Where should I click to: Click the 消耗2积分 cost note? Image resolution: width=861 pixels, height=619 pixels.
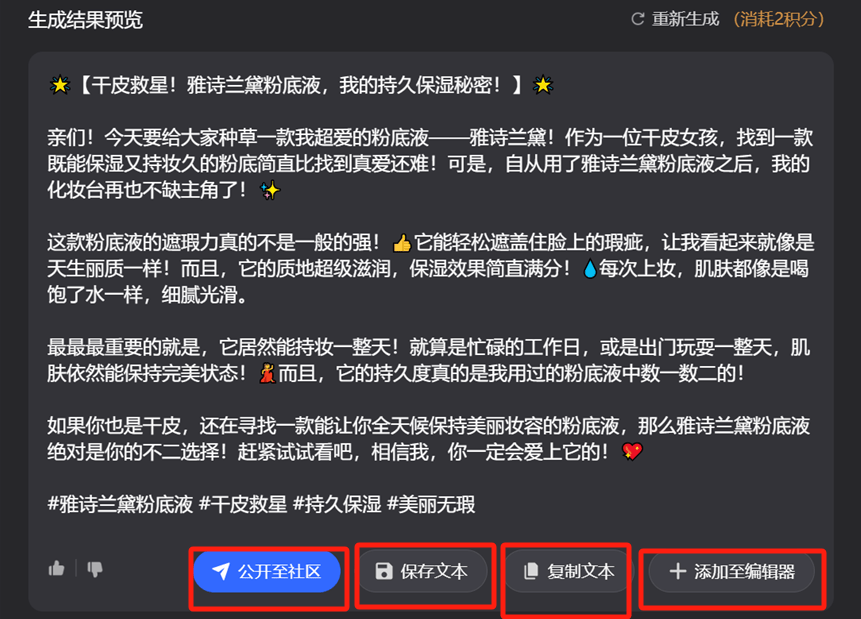pos(779,19)
